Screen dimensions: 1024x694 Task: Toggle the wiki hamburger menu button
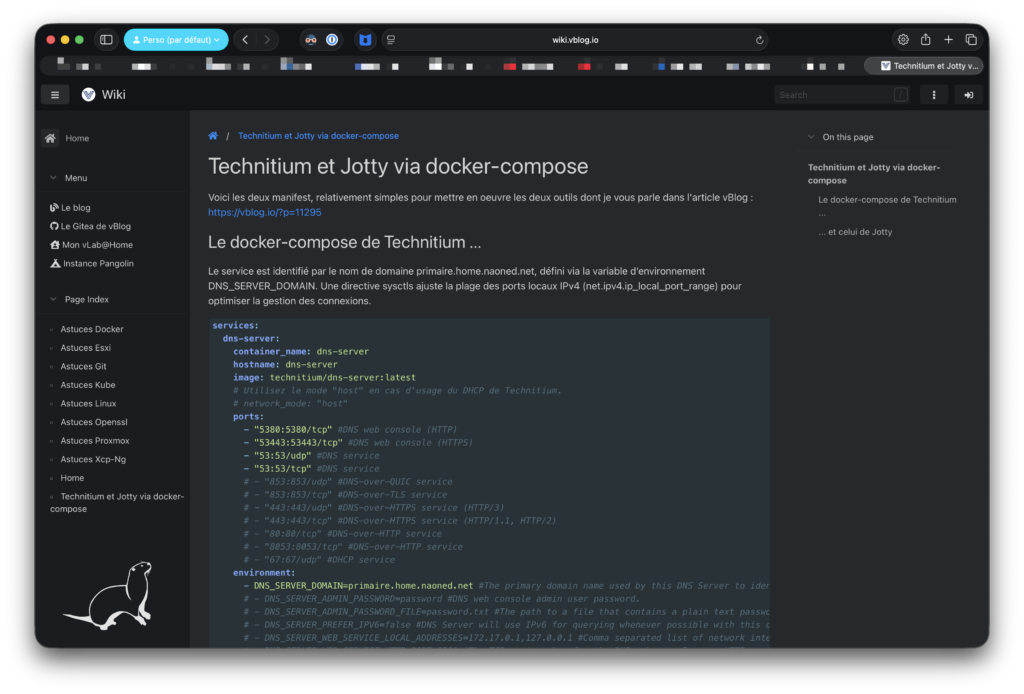tap(54, 95)
